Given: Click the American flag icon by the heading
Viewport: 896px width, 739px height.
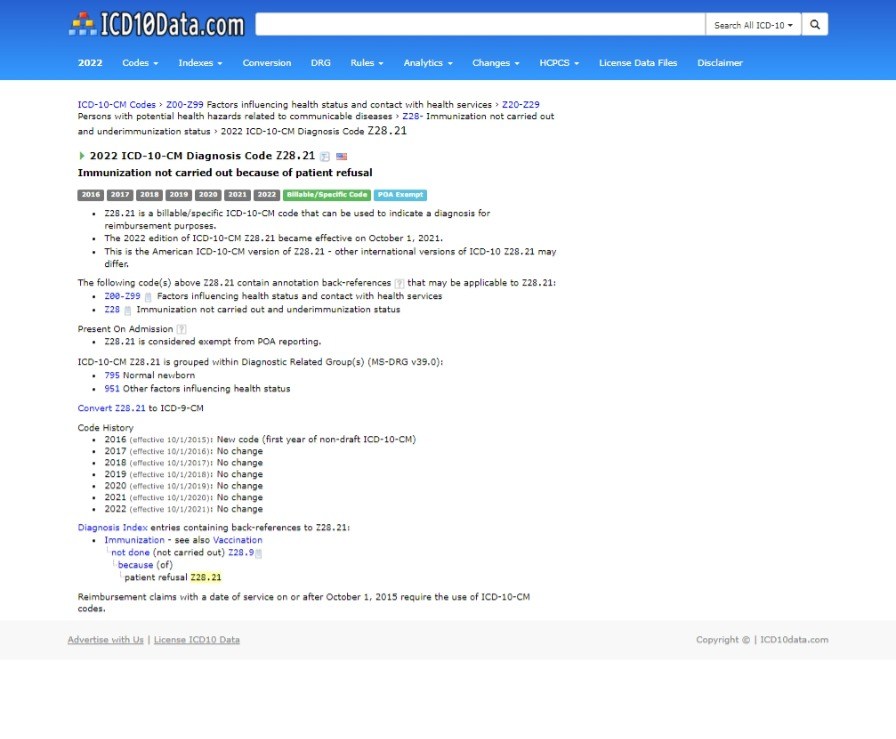Looking at the screenshot, I should [342, 156].
